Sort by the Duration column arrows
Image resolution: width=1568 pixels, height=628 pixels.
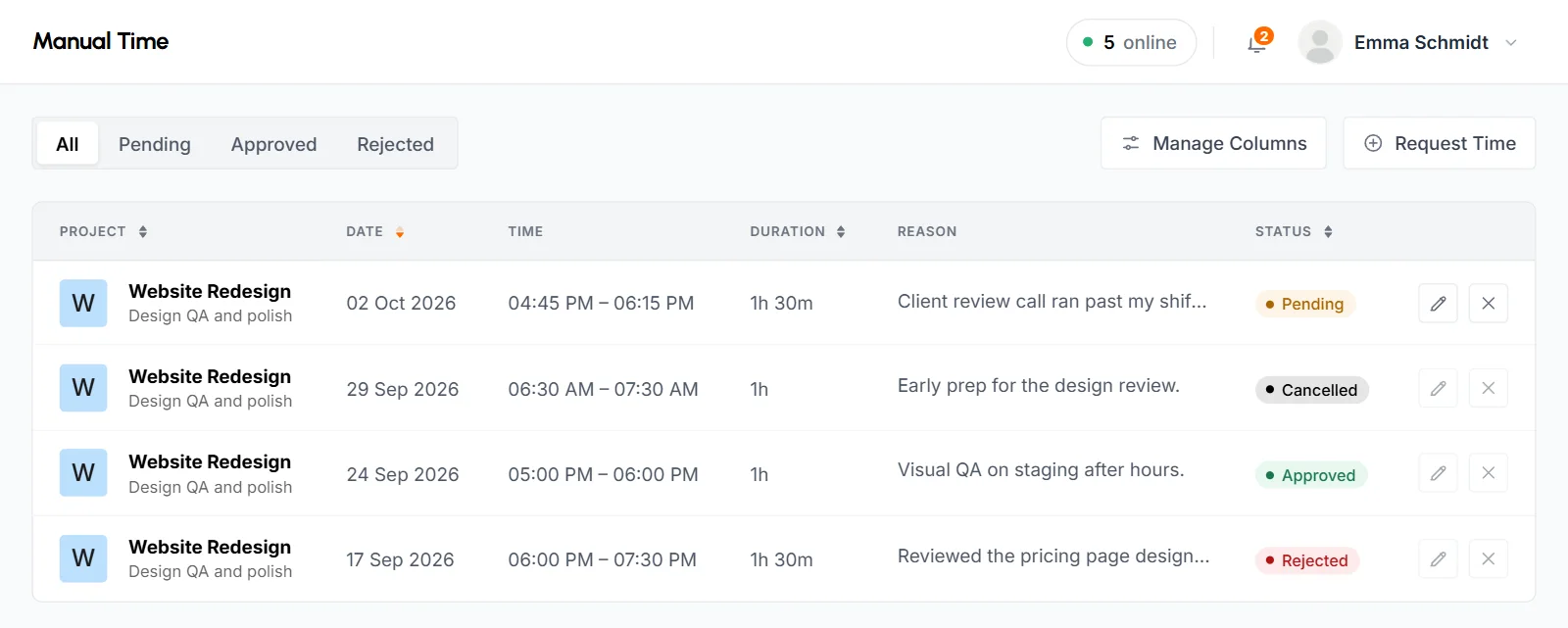tap(841, 231)
